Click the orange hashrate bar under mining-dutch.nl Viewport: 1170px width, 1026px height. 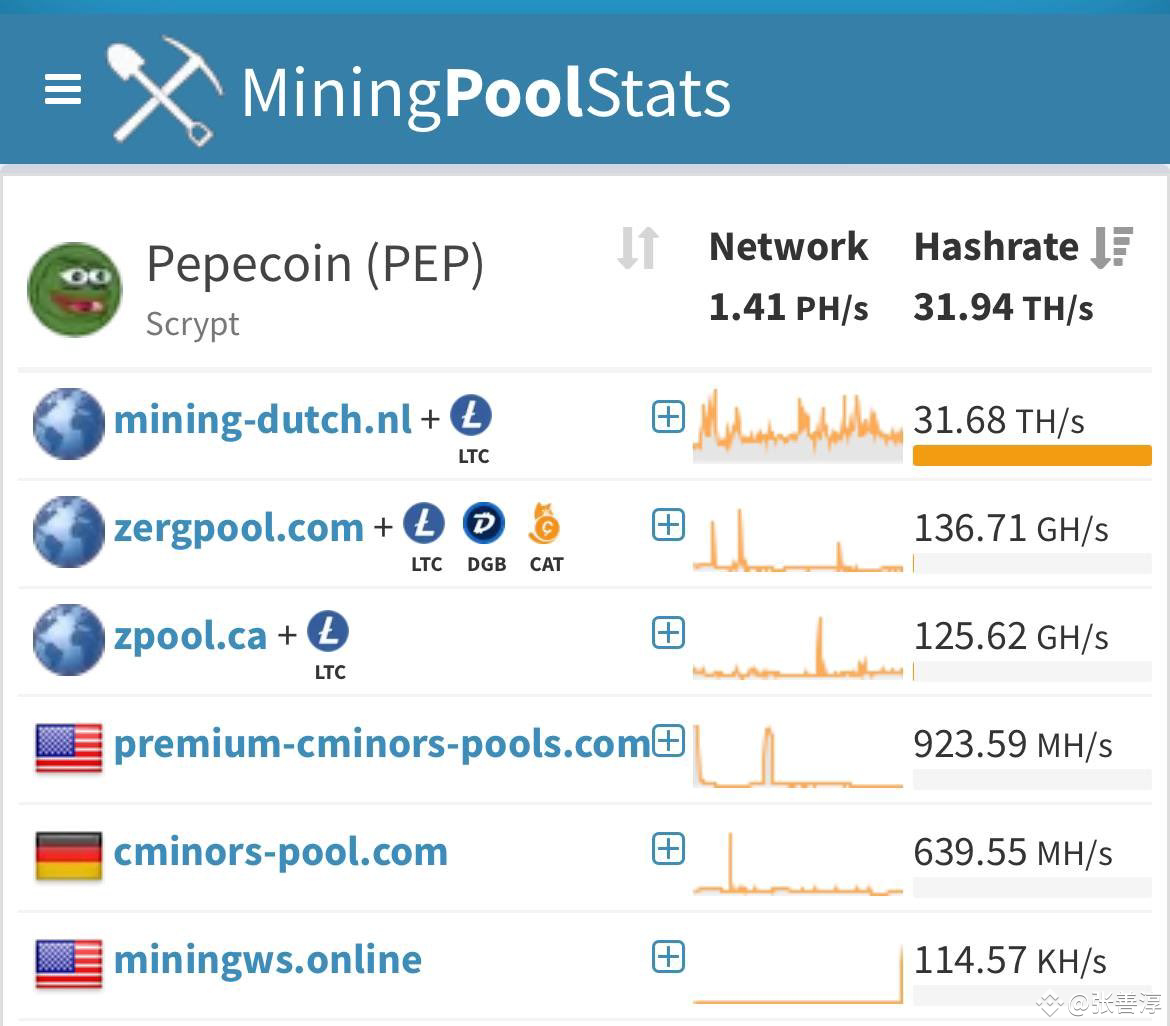1031,455
